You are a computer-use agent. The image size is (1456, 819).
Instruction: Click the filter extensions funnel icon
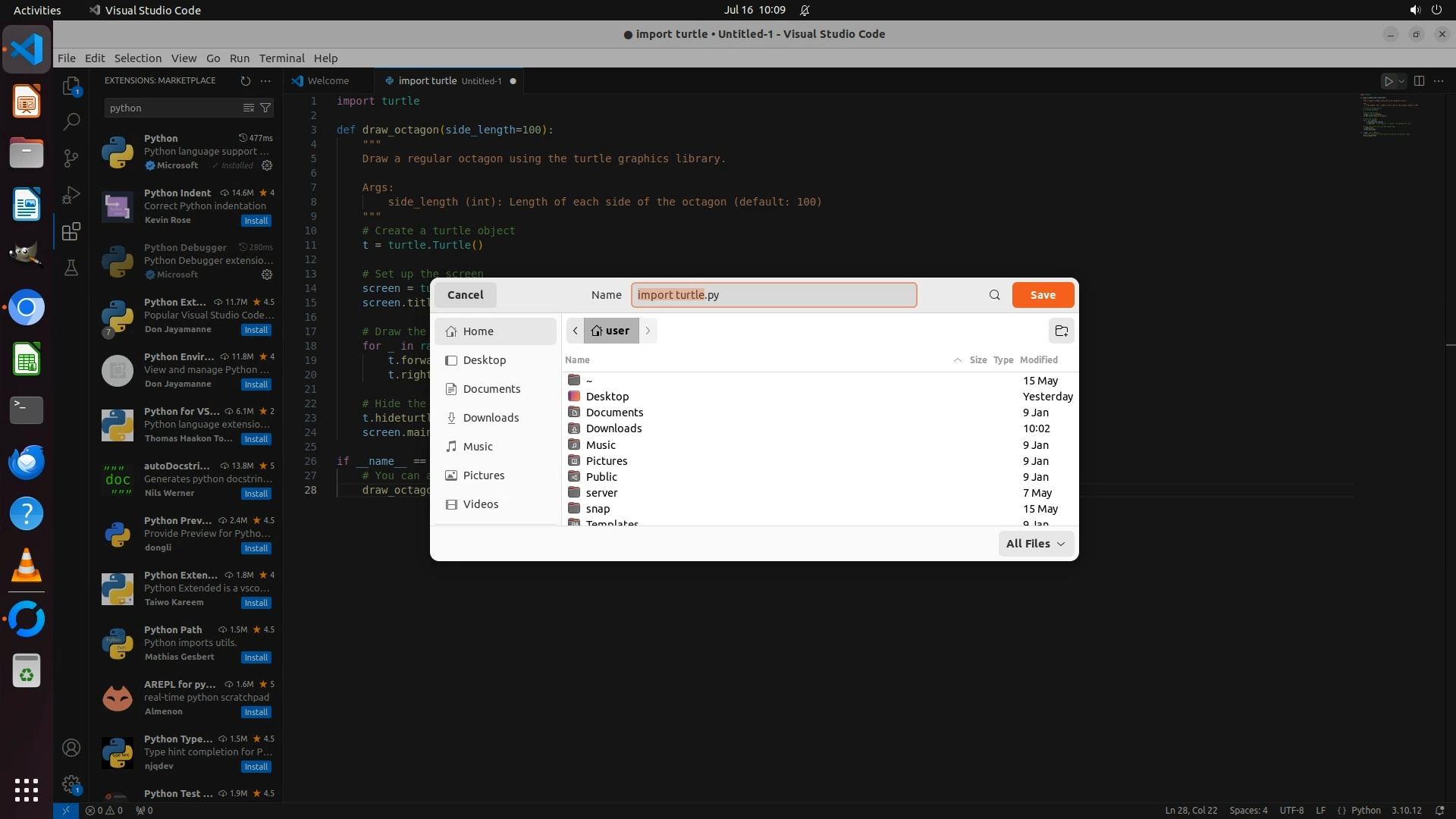click(265, 108)
